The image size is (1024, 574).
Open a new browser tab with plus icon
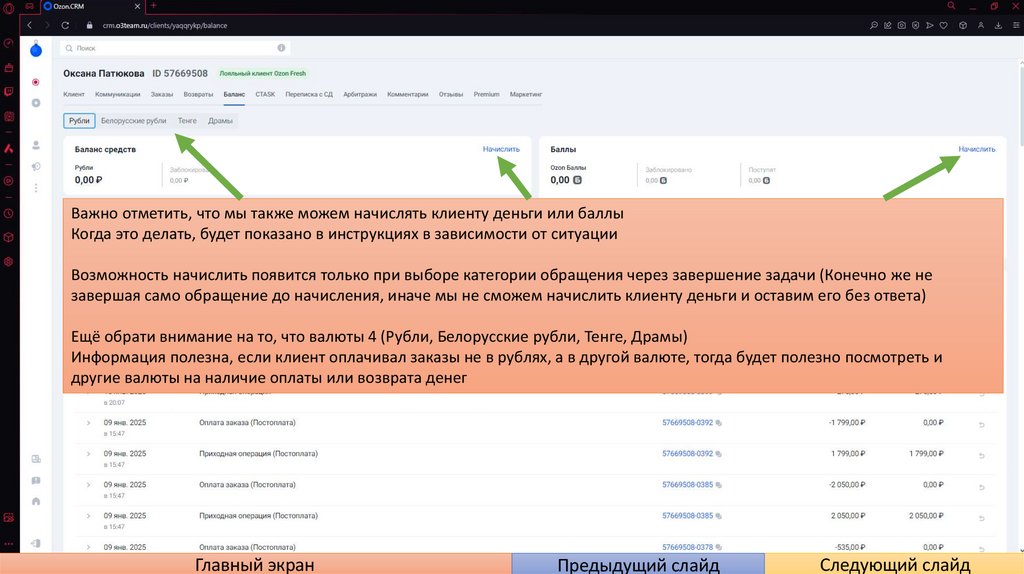coord(153,6)
